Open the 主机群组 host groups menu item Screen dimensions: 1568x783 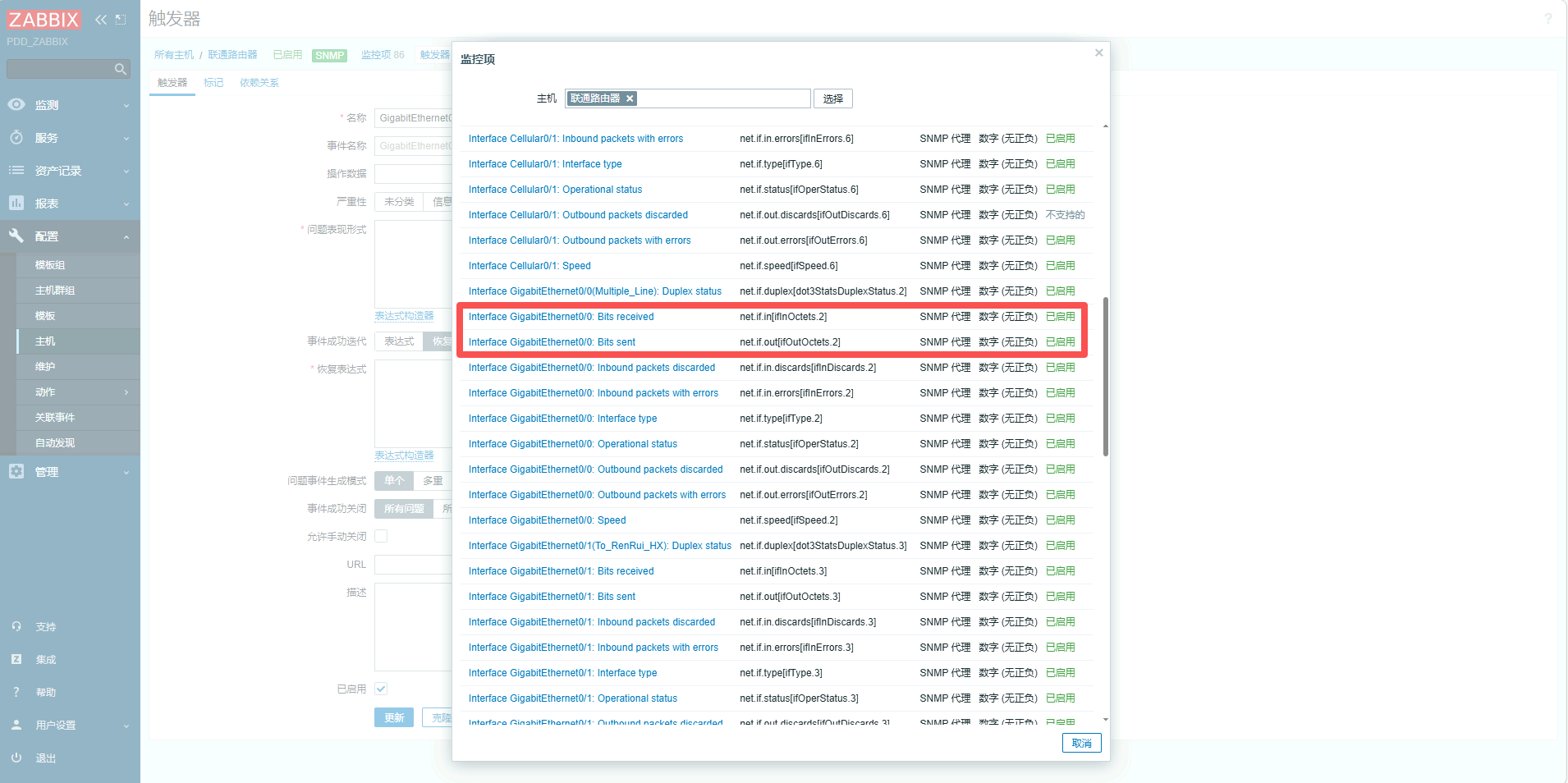click(55, 291)
